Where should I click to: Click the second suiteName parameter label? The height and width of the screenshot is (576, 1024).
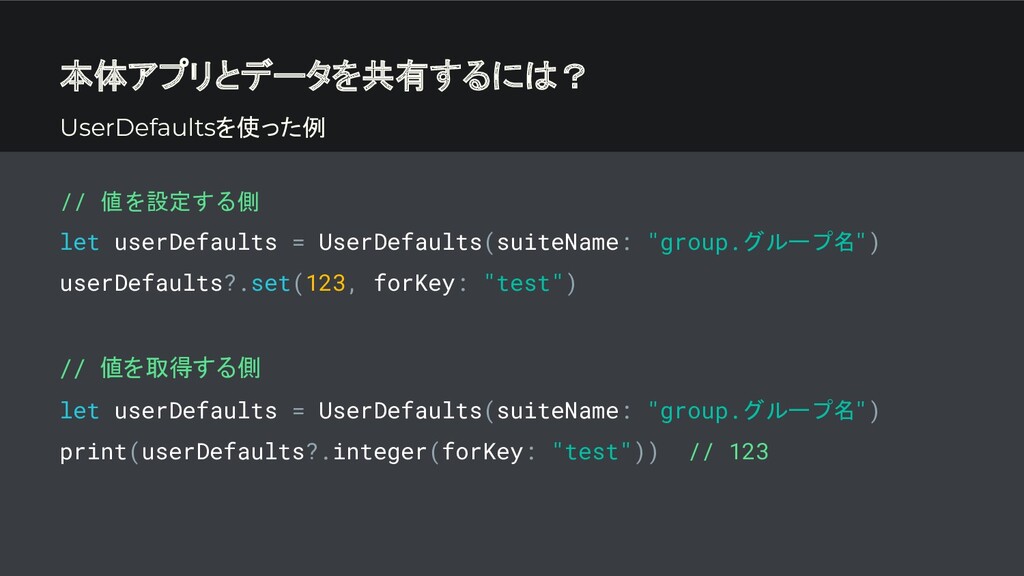point(558,411)
